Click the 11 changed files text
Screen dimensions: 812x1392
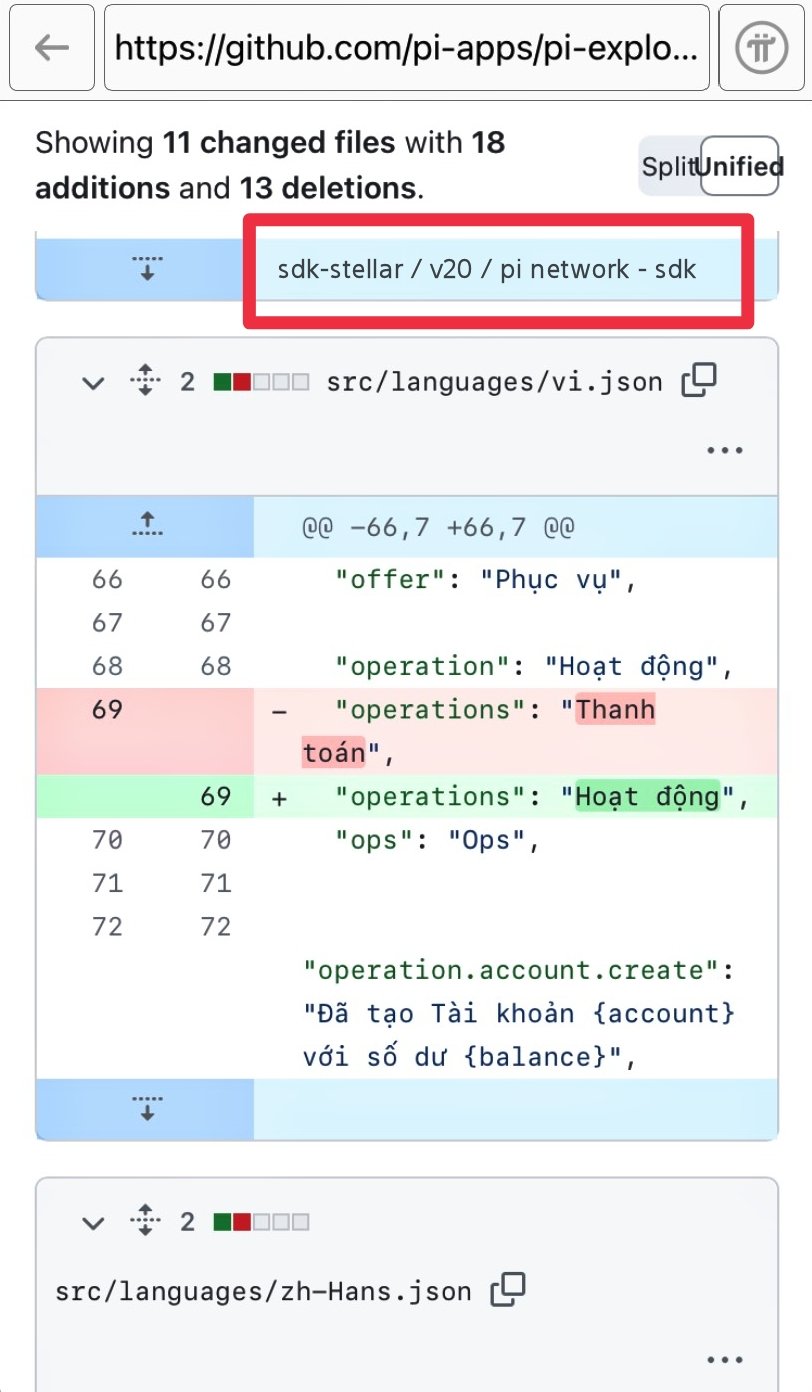pos(279,143)
